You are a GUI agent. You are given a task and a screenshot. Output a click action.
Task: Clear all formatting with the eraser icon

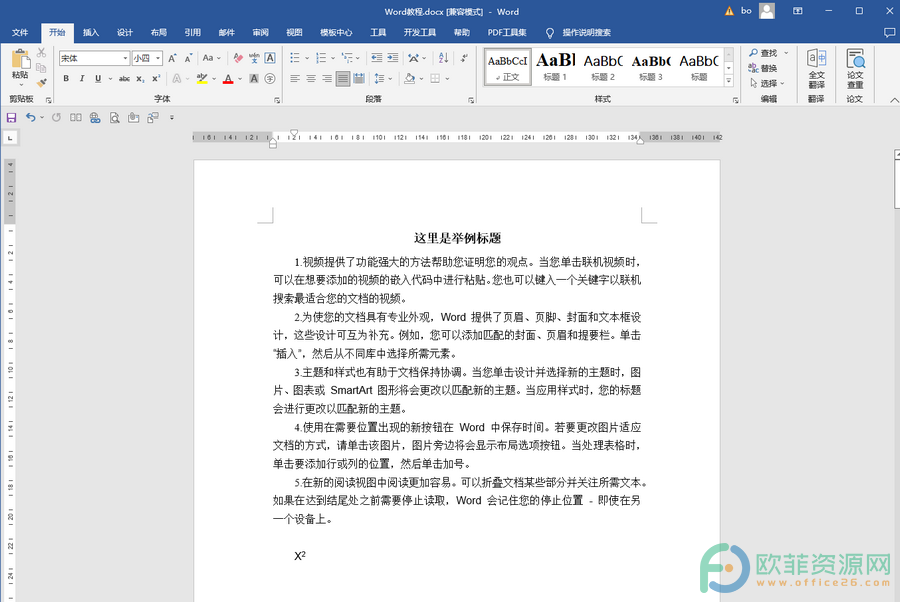[238, 58]
